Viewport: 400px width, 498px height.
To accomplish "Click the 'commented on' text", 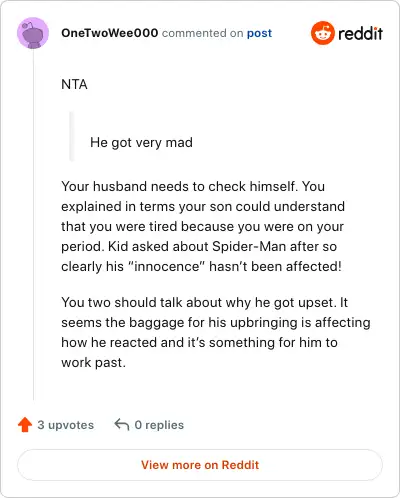I will pyautogui.click(x=202, y=33).
